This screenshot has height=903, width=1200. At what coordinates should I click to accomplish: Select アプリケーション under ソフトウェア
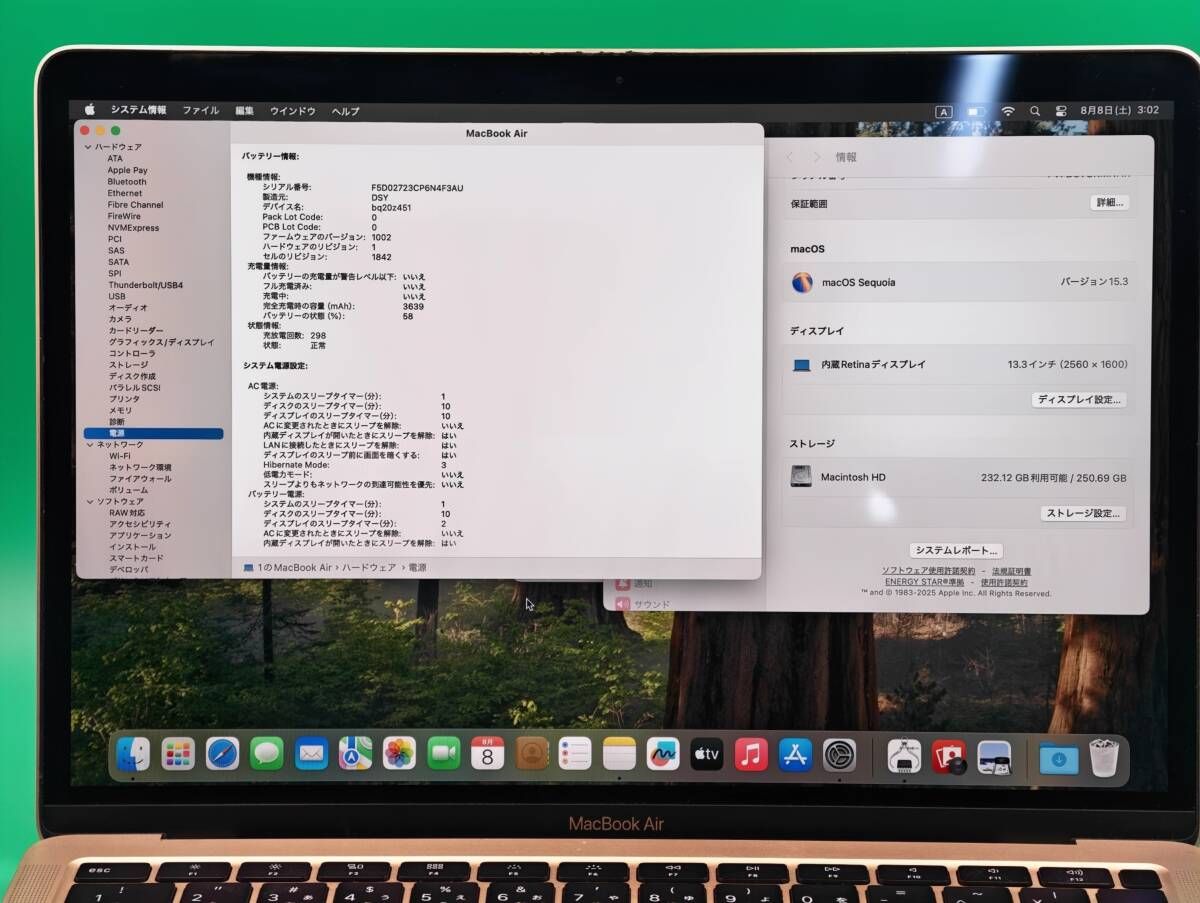pos(140,536)
